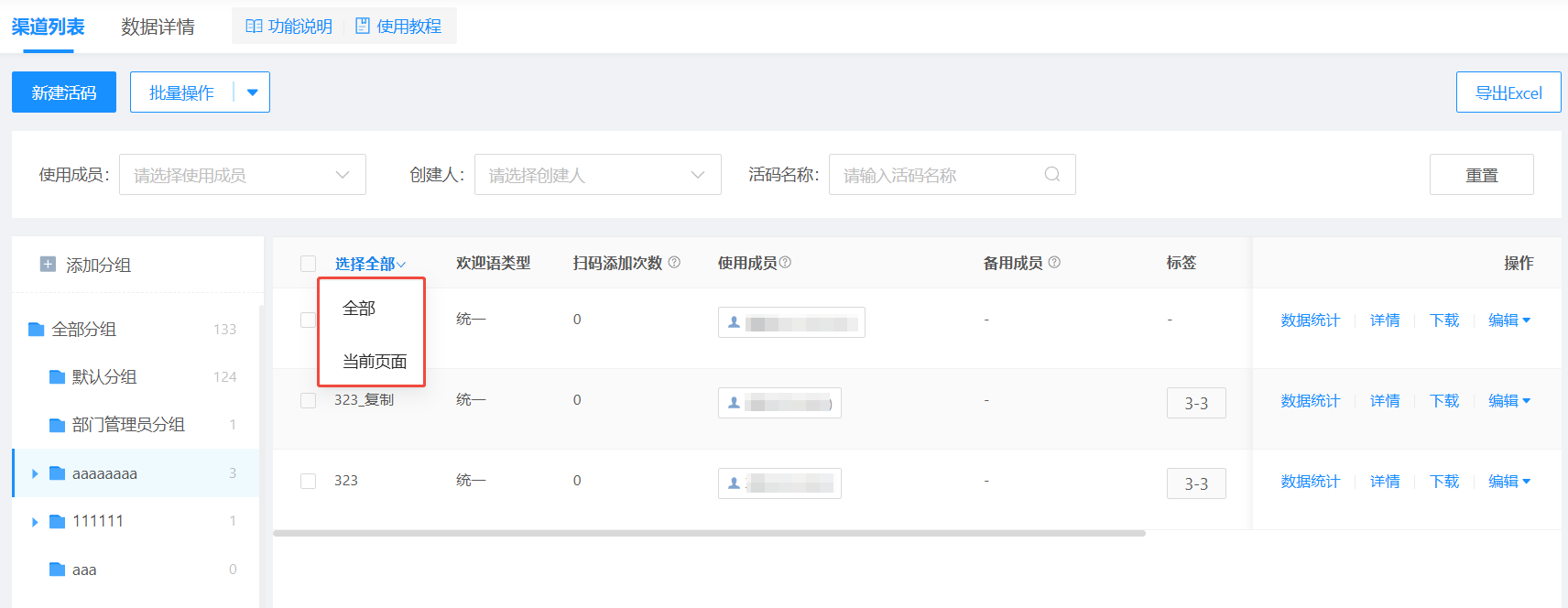Click the 124 count beside 默认分组
Image resolution: width=1568 pixels, height=608 pixels.
[x=225, y=376]
